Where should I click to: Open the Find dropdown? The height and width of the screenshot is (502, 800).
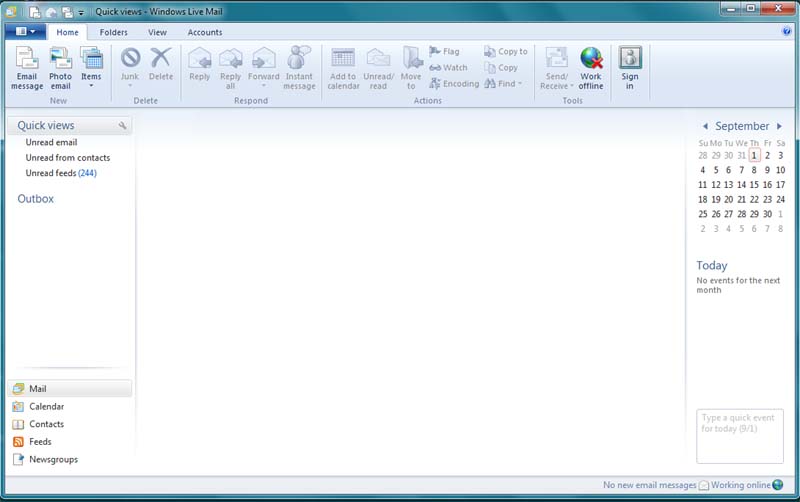coord(503,83)
